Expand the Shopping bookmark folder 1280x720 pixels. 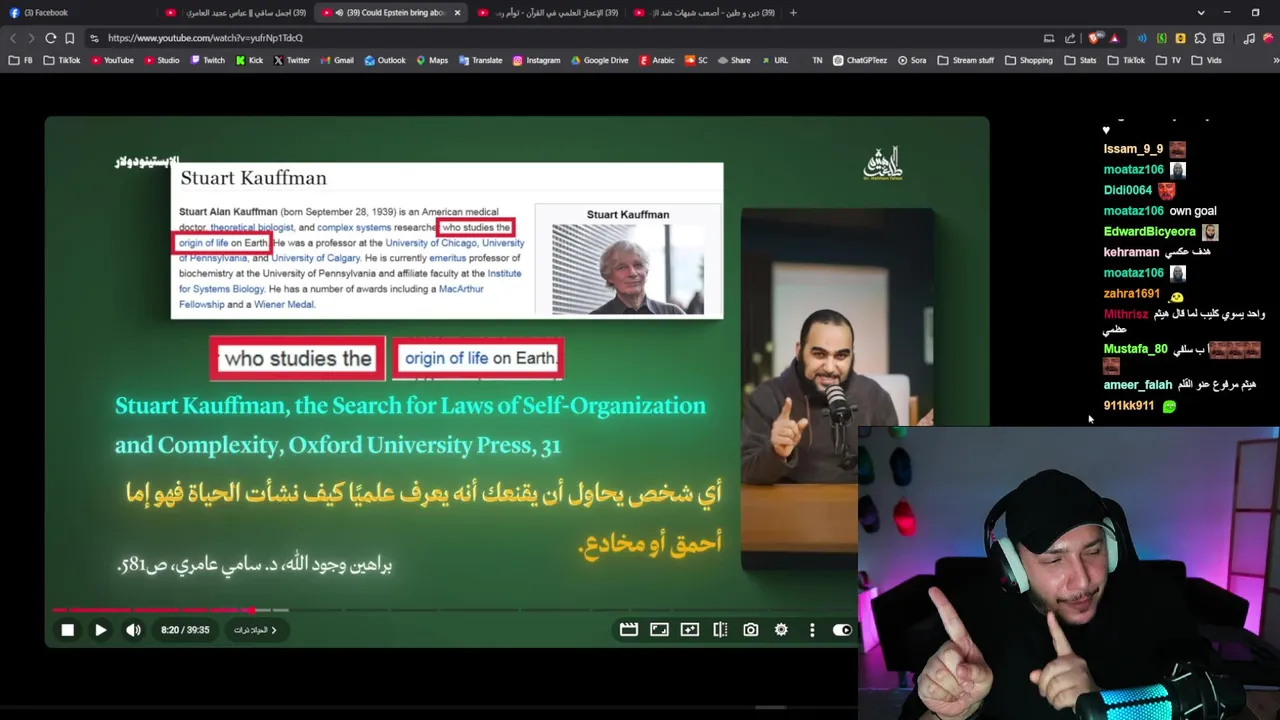tap(1029, 60)
